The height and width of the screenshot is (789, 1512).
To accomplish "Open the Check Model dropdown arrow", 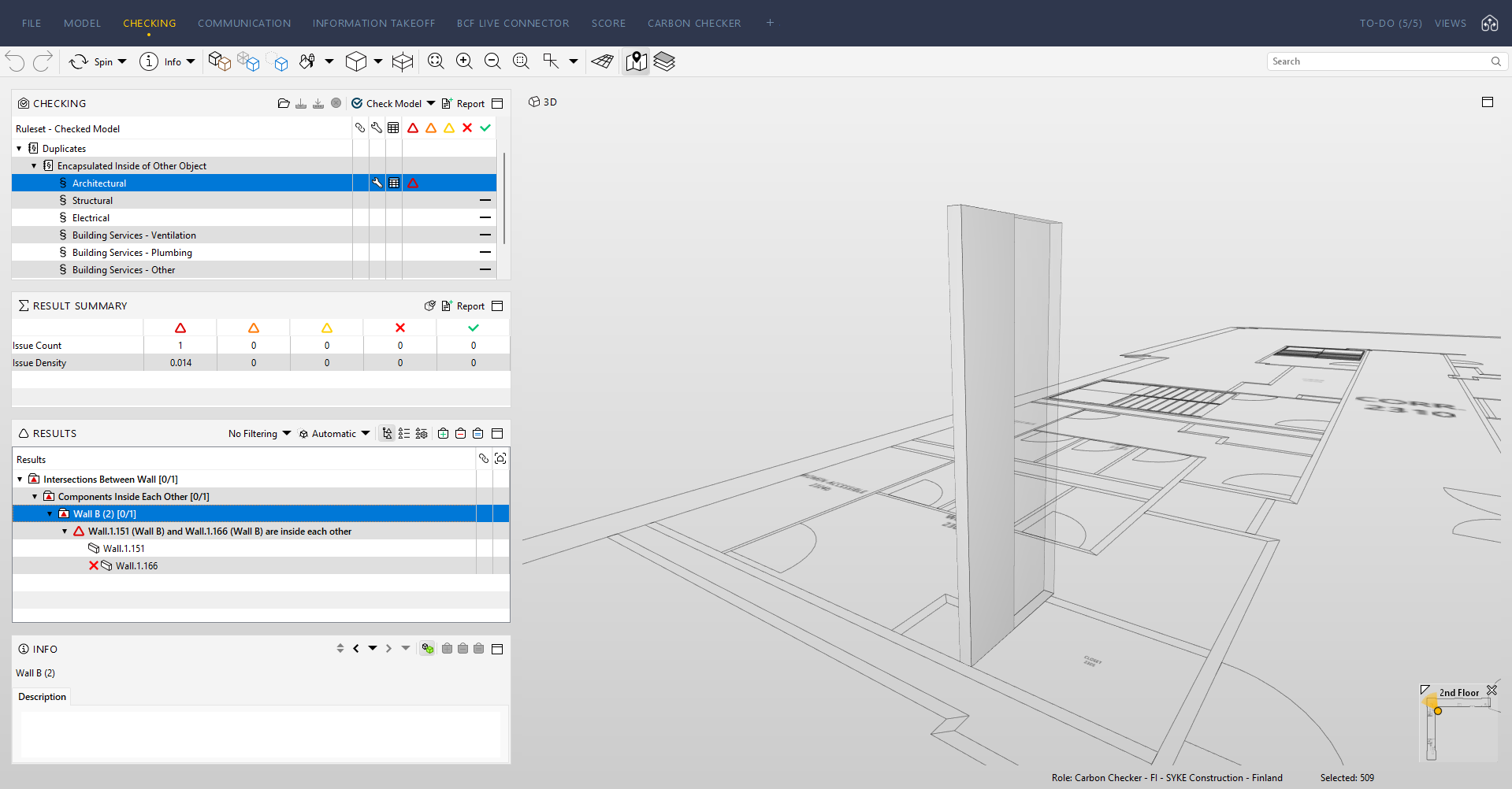I will pos(431,103).
